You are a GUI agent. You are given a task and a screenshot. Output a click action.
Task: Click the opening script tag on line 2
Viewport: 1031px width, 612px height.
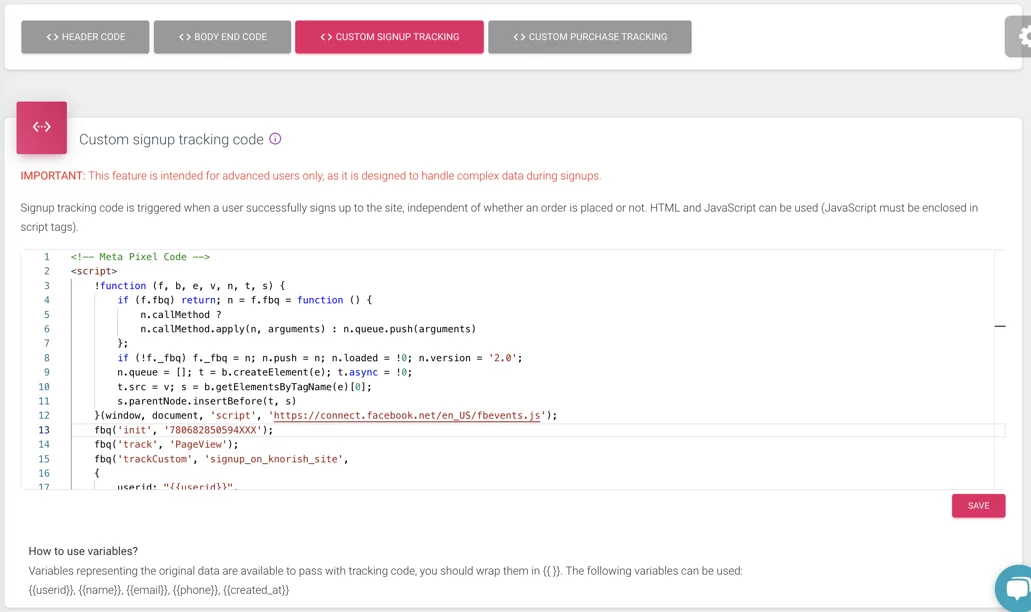[x=94, y=271]
